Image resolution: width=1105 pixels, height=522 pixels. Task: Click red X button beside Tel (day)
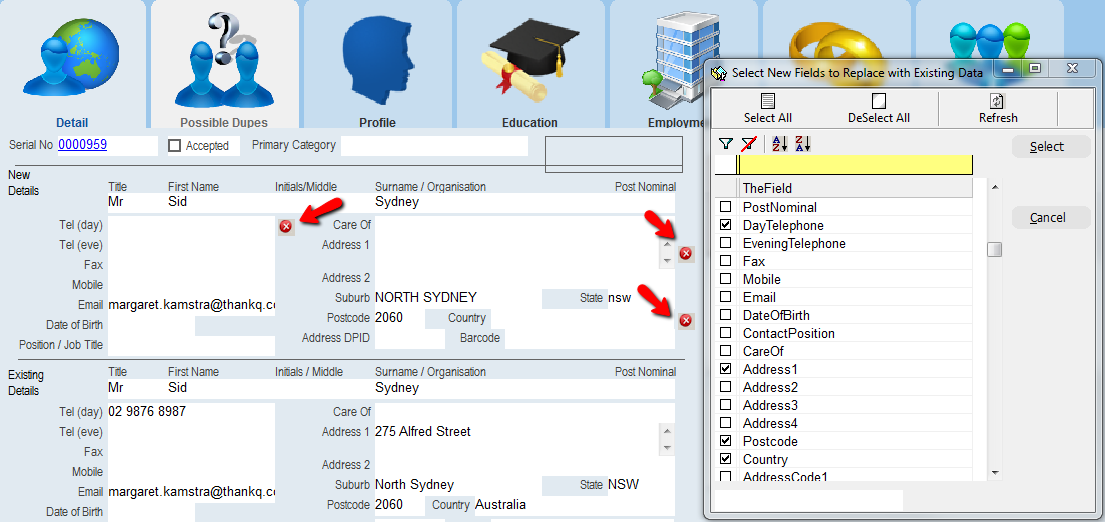pyautogui.click(x=286, y=227)
